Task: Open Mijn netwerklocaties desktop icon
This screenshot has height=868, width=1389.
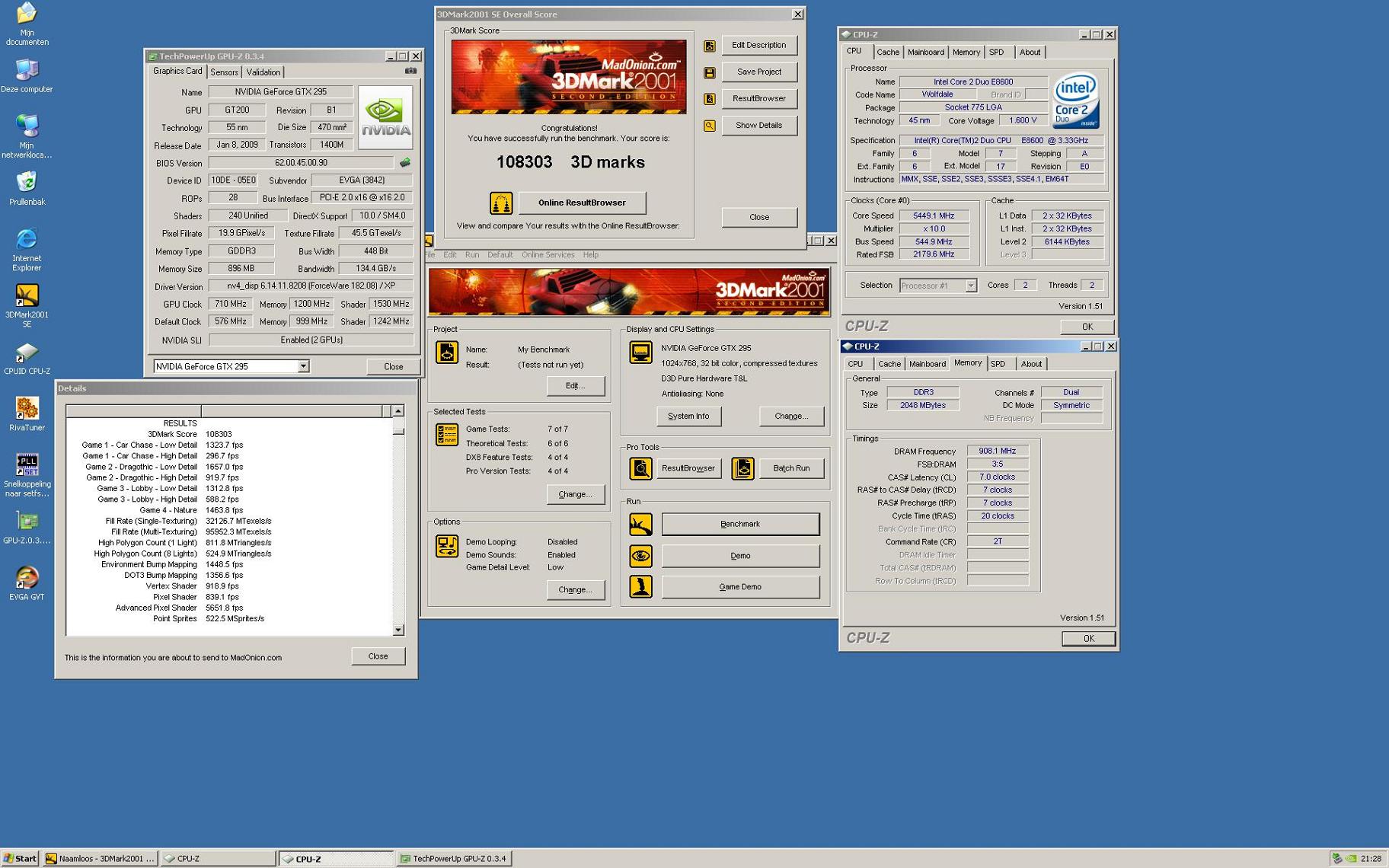Action: [x=27, y=126]
